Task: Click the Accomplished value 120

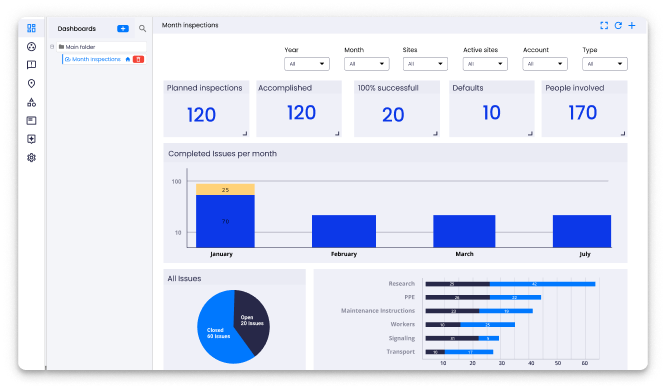Action: pos(301,113)
